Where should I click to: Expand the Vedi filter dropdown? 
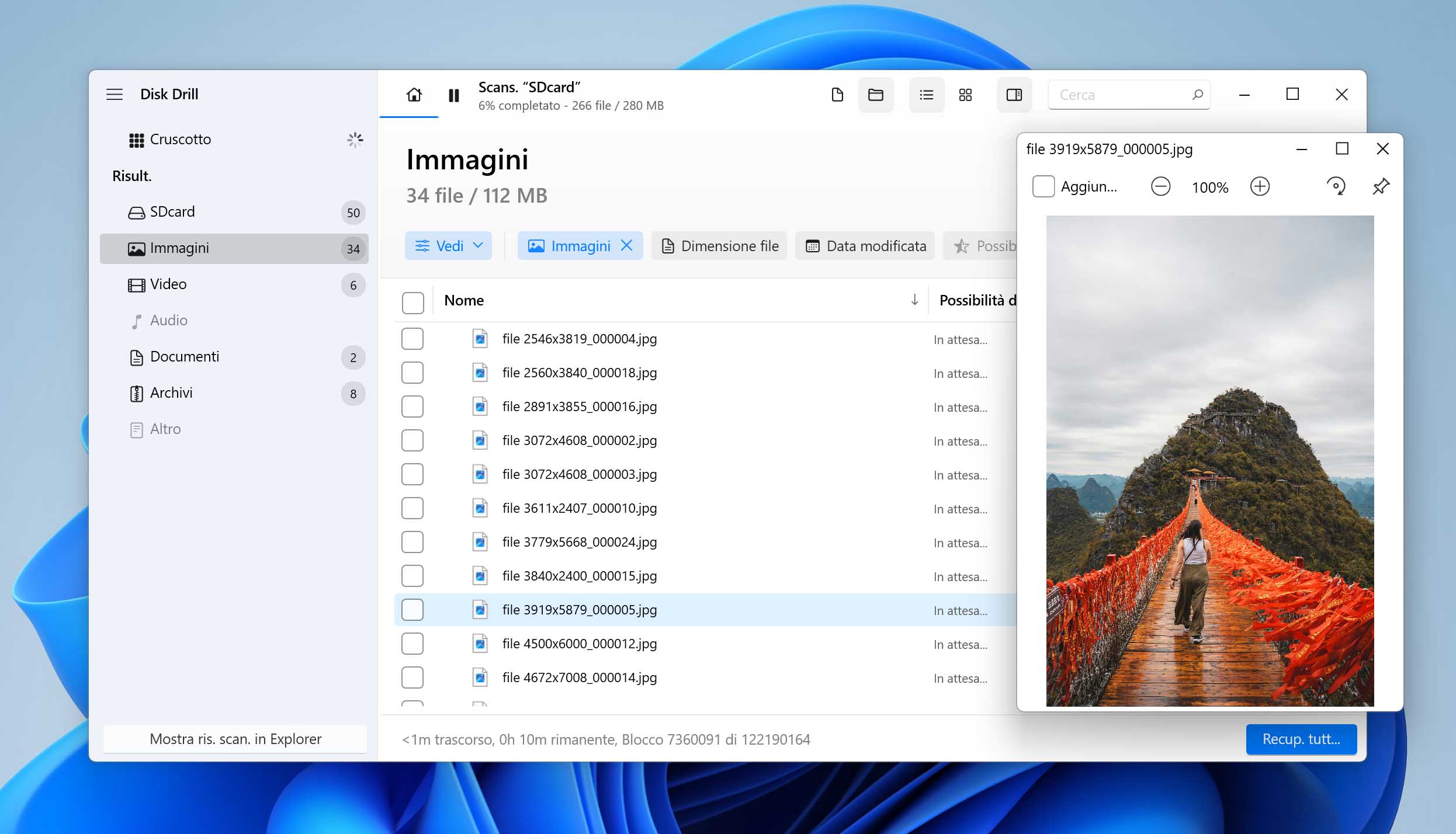pyautogui.click(x=448, y=246)
